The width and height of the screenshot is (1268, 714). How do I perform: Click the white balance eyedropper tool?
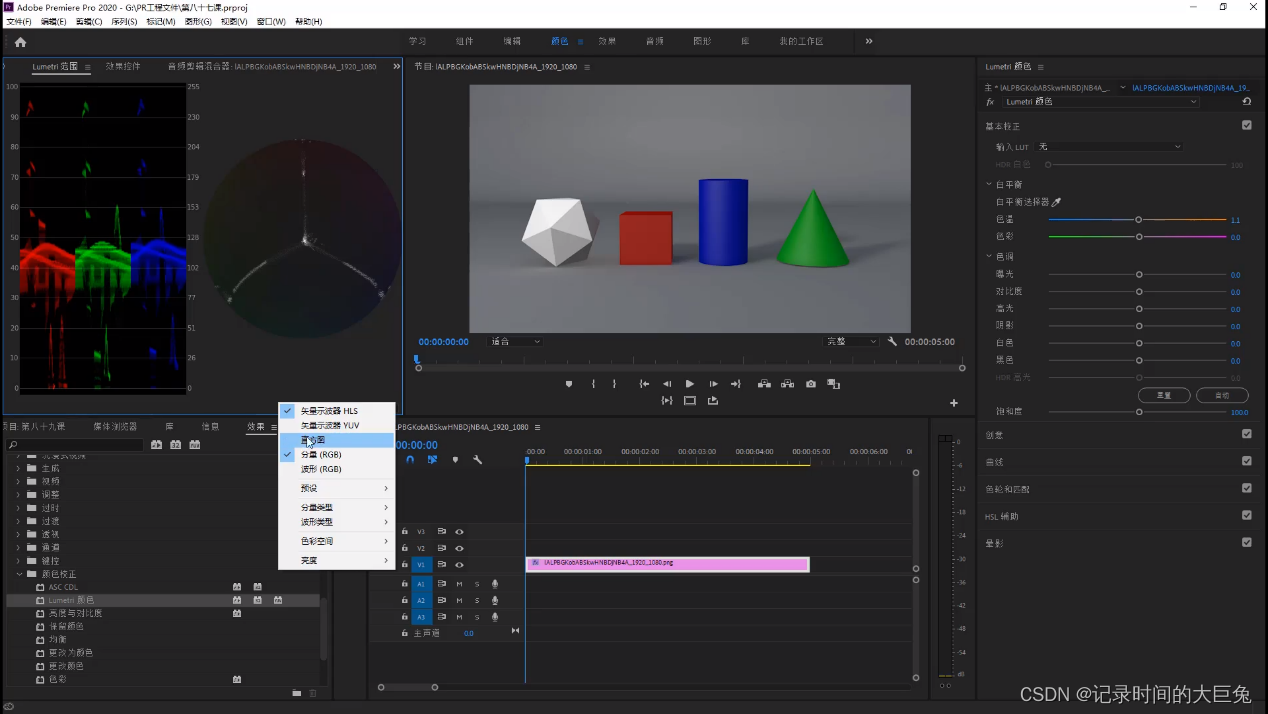pos(1057,202)
